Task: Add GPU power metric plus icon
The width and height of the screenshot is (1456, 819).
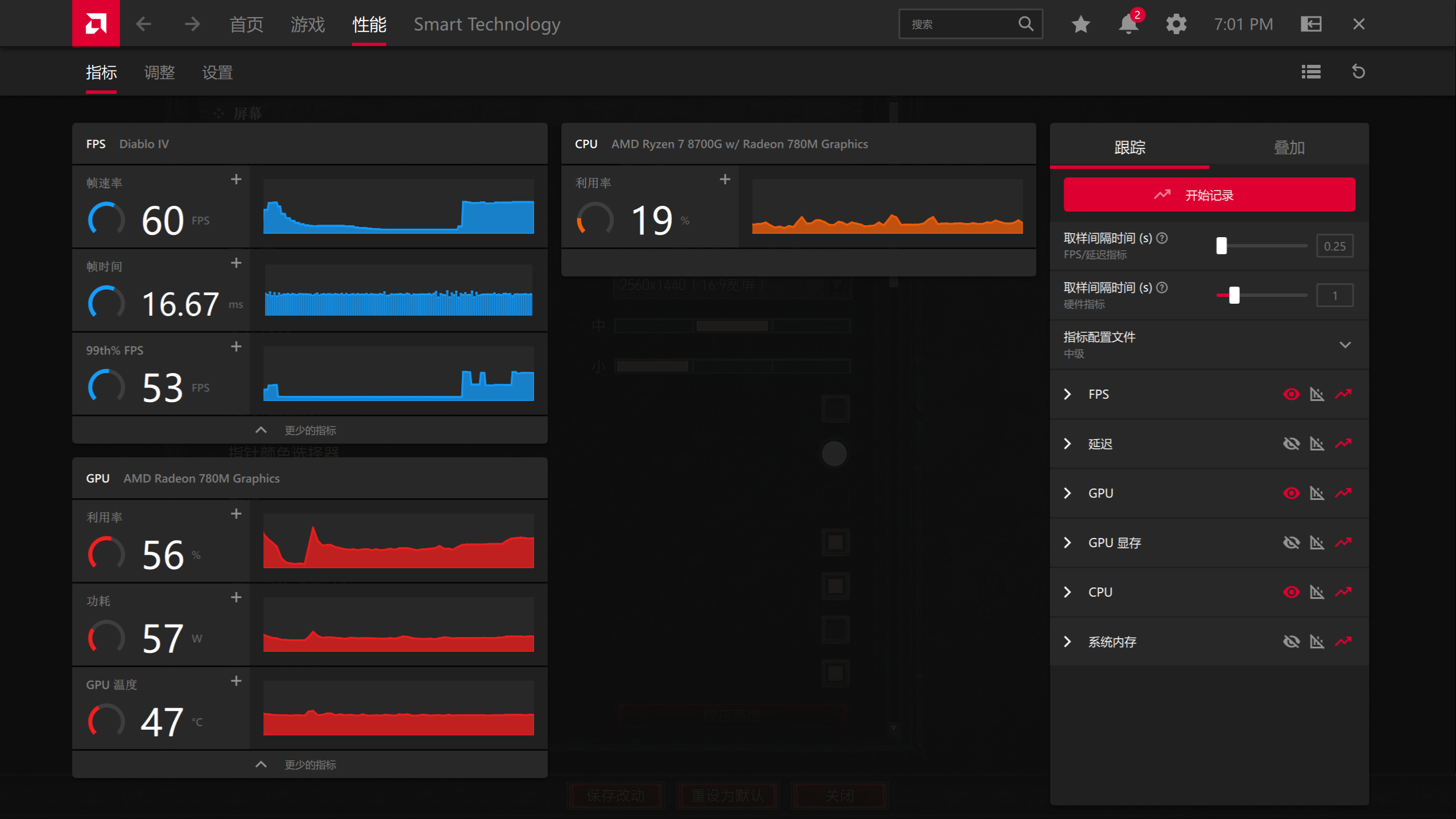Action: point(236,598)
